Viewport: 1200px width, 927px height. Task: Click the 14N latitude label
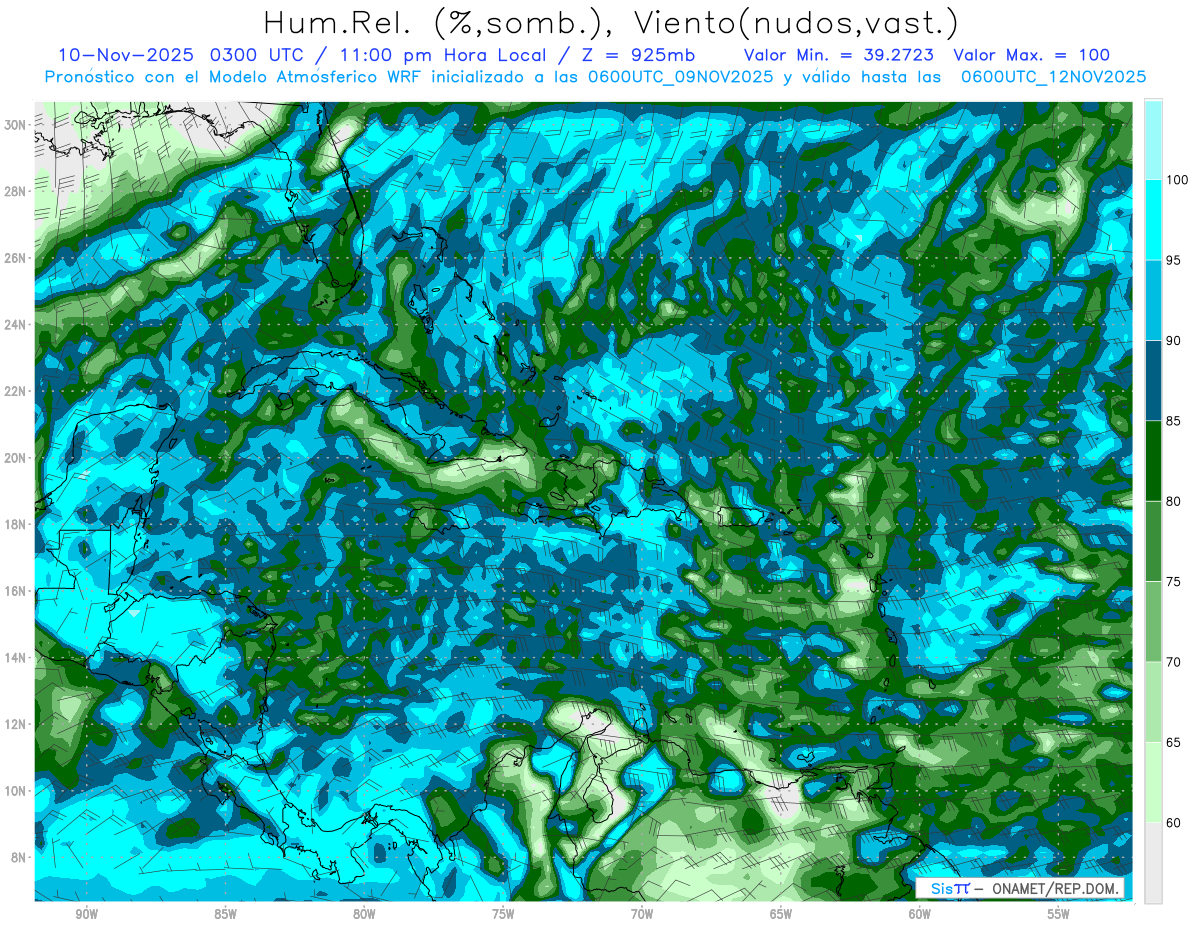coord(16,658)
